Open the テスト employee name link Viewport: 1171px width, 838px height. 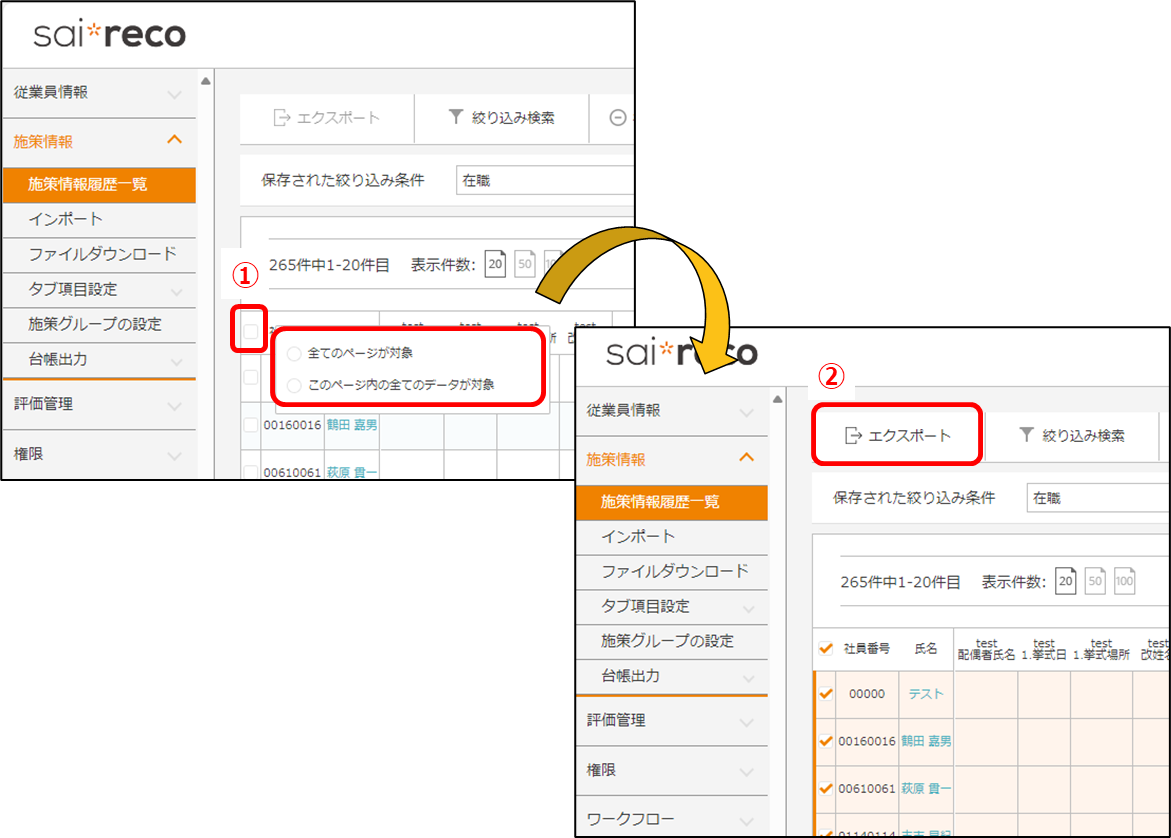point(926,694)
